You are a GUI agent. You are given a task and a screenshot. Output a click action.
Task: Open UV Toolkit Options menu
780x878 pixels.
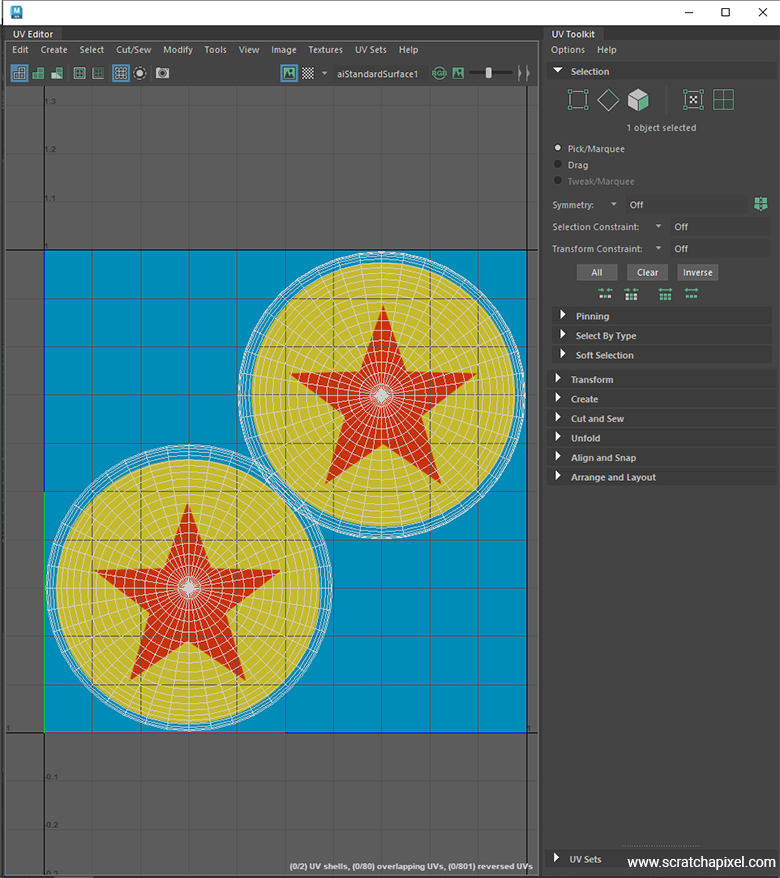[568, 50]
